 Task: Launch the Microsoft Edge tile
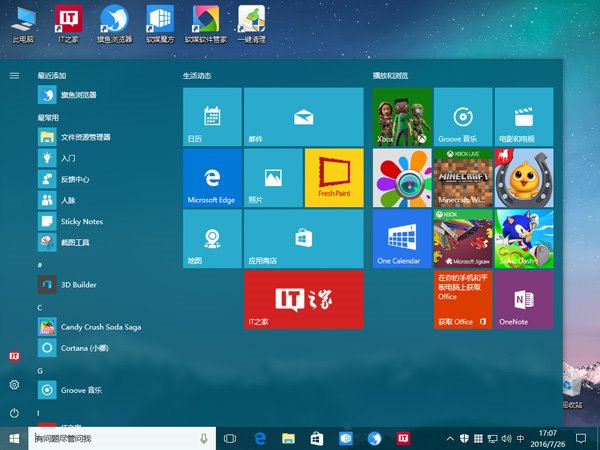[212, 178]
